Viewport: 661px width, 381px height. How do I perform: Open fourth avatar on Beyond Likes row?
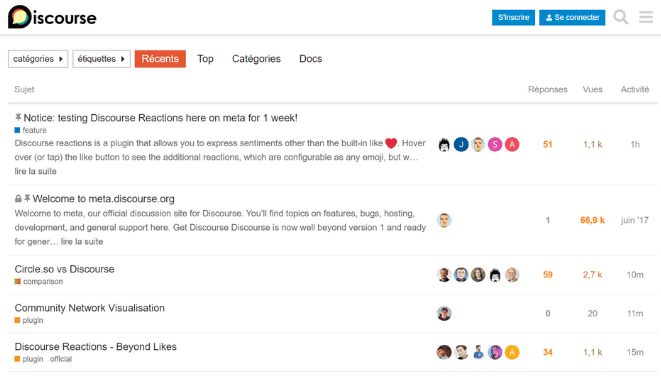495,352
